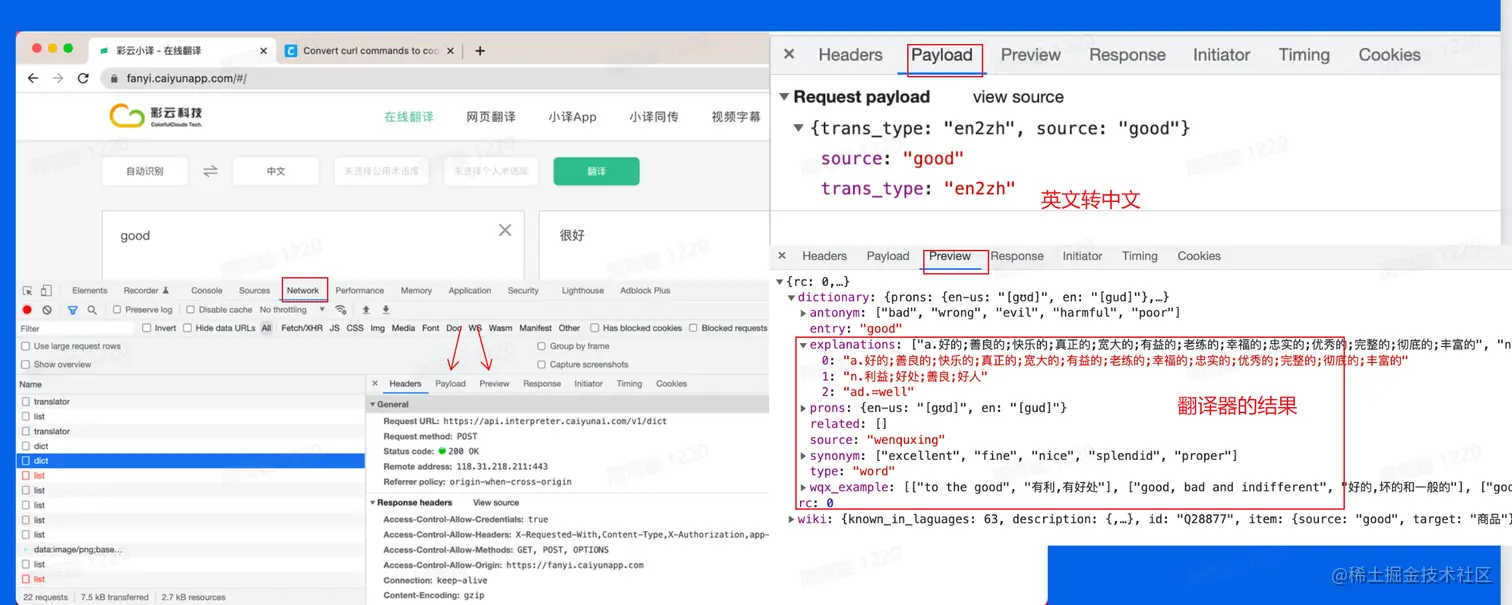Image resolution: width=1512 pixels, height=605 pixels.
Task: Collapse the explanations array node
Action: 803,345
